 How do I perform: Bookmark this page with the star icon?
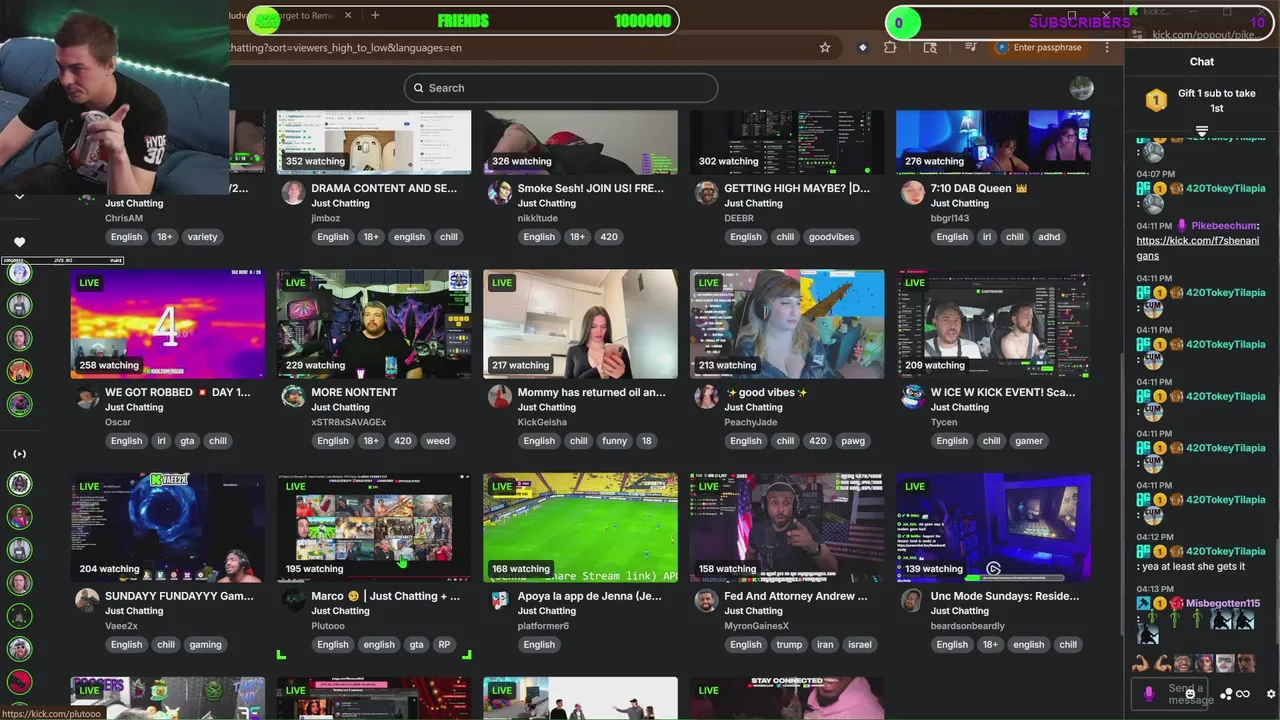pyautogui.click(x=825, y=47)
